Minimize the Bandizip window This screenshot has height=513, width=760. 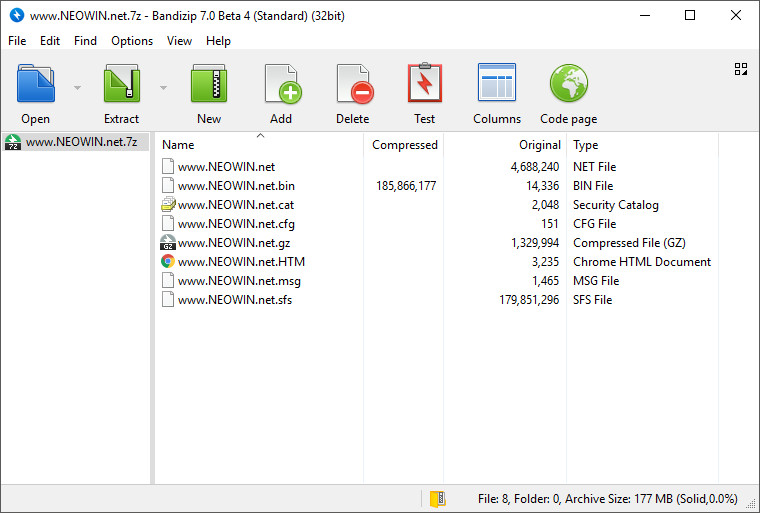click(x=645, y=16)
